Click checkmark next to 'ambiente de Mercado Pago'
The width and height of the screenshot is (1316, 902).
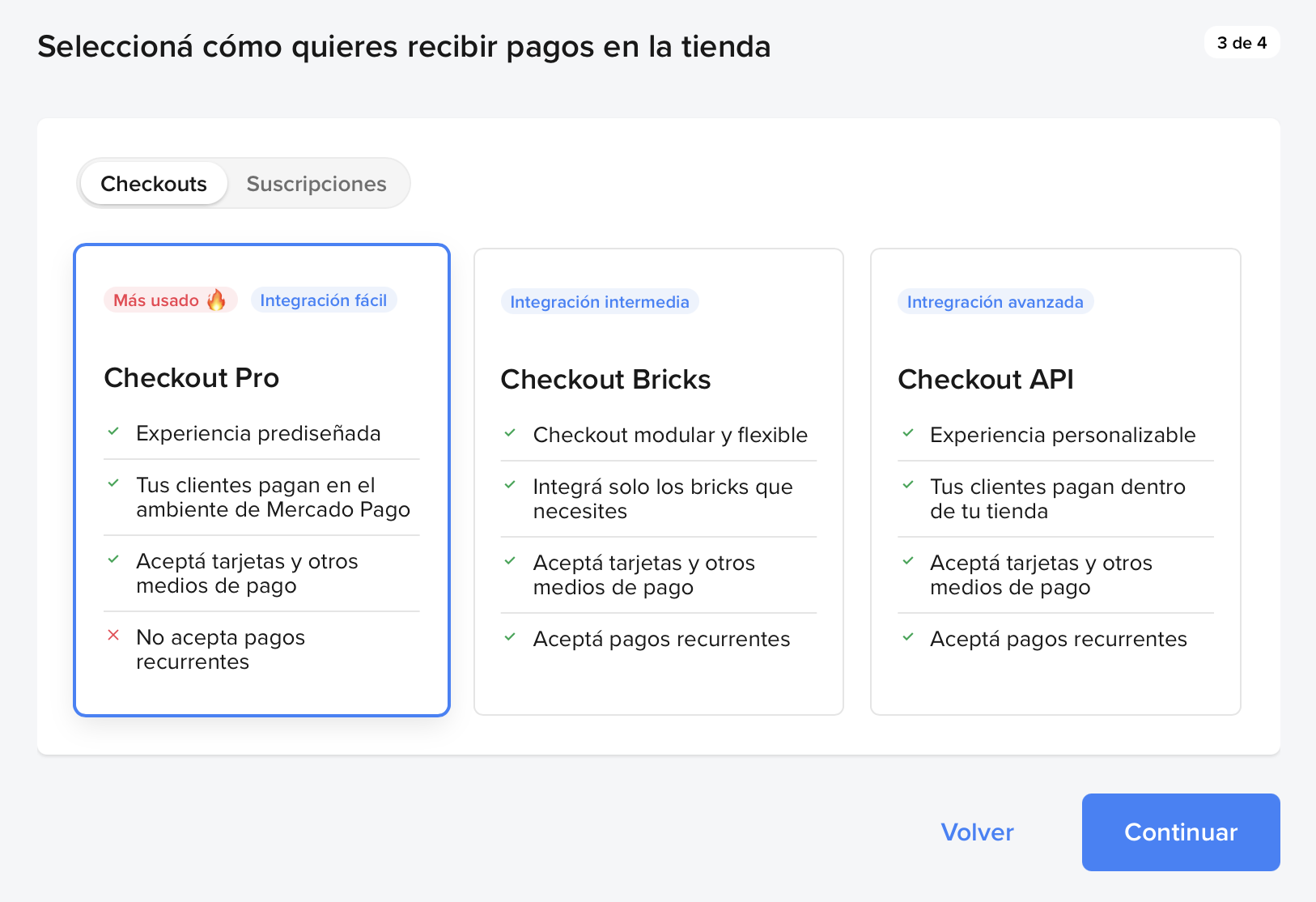tap(113, 483)
